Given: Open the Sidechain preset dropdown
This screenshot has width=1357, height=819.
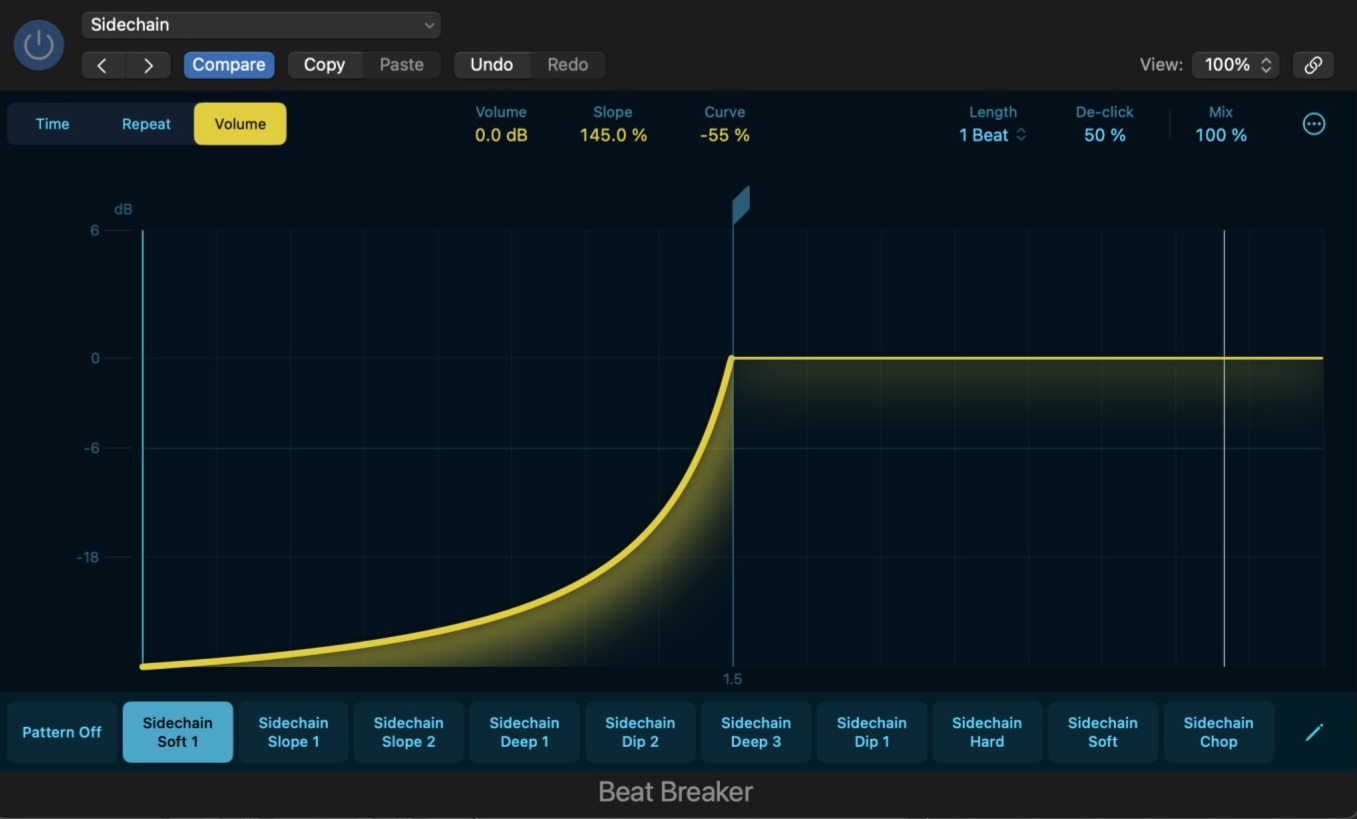Looking at the screenshot, I should click(x=261, y=25).
